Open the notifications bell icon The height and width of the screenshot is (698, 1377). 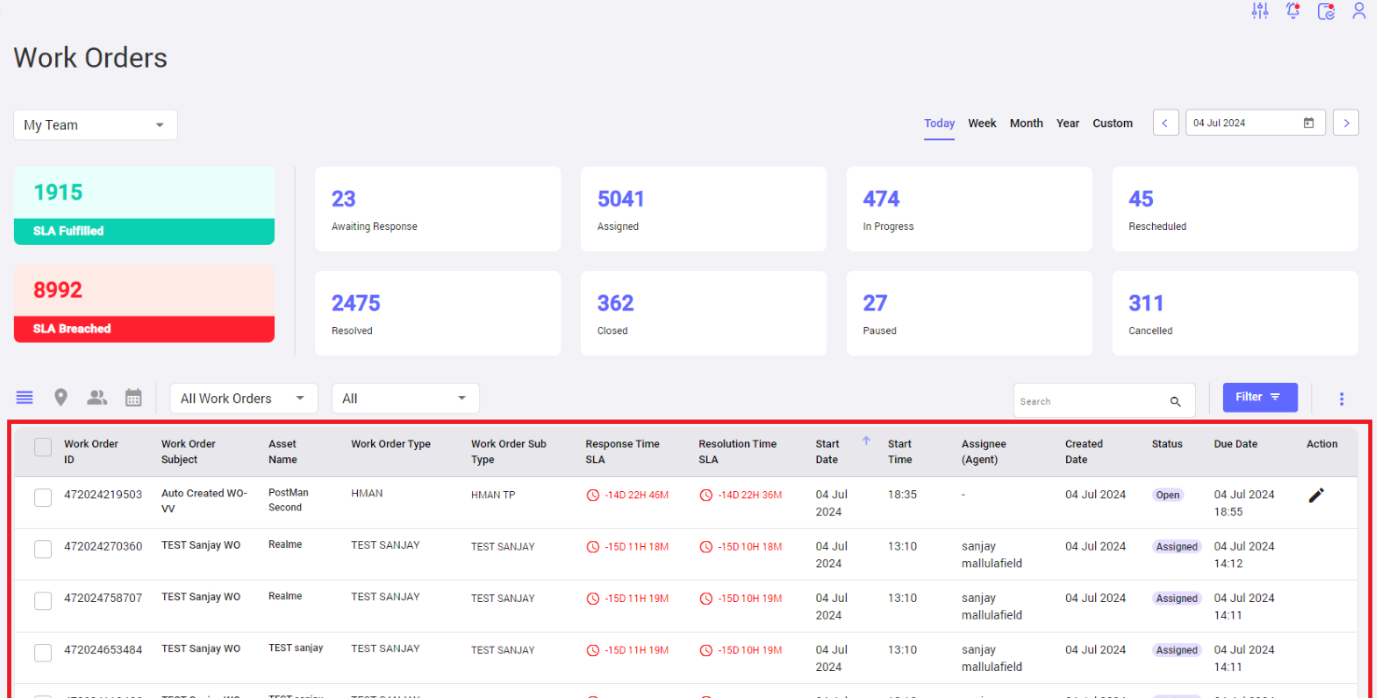point(1293,11)
